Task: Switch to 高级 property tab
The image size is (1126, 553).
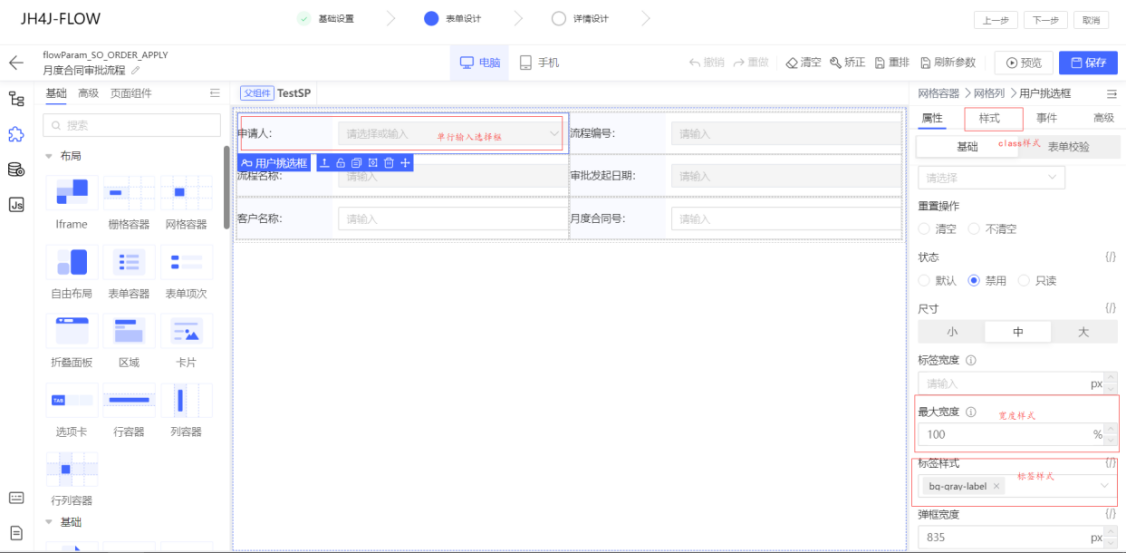Action: pyautogui.click(x=1104, y=118)
